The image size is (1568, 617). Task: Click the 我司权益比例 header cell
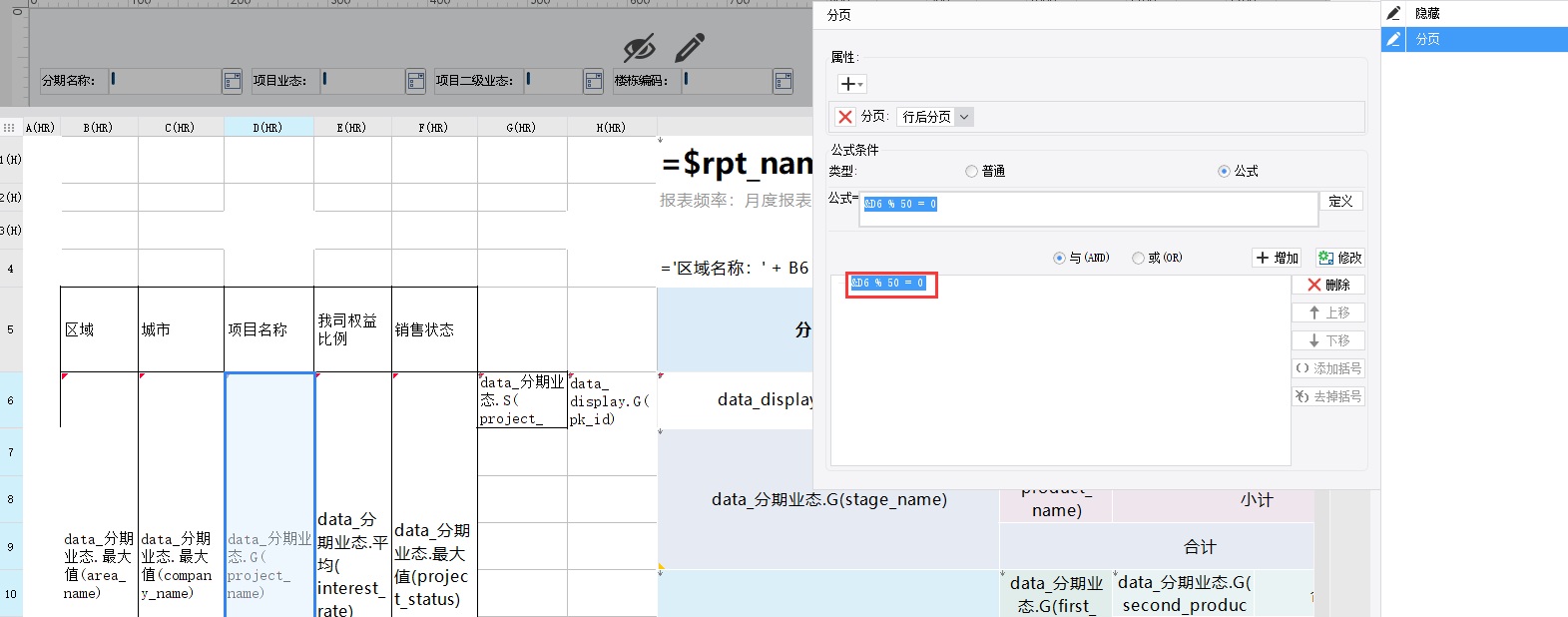(x=352, y=329)
